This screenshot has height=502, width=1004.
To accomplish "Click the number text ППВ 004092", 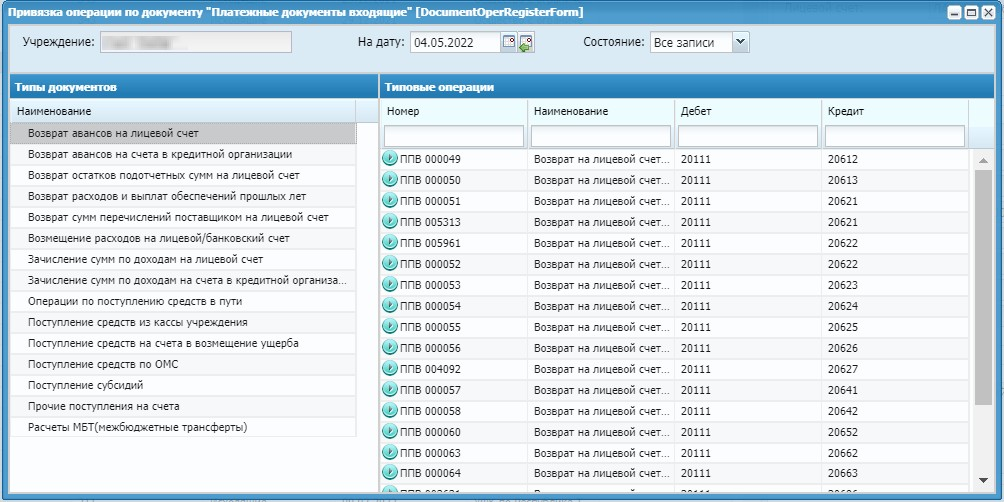I will pos(430,369).
